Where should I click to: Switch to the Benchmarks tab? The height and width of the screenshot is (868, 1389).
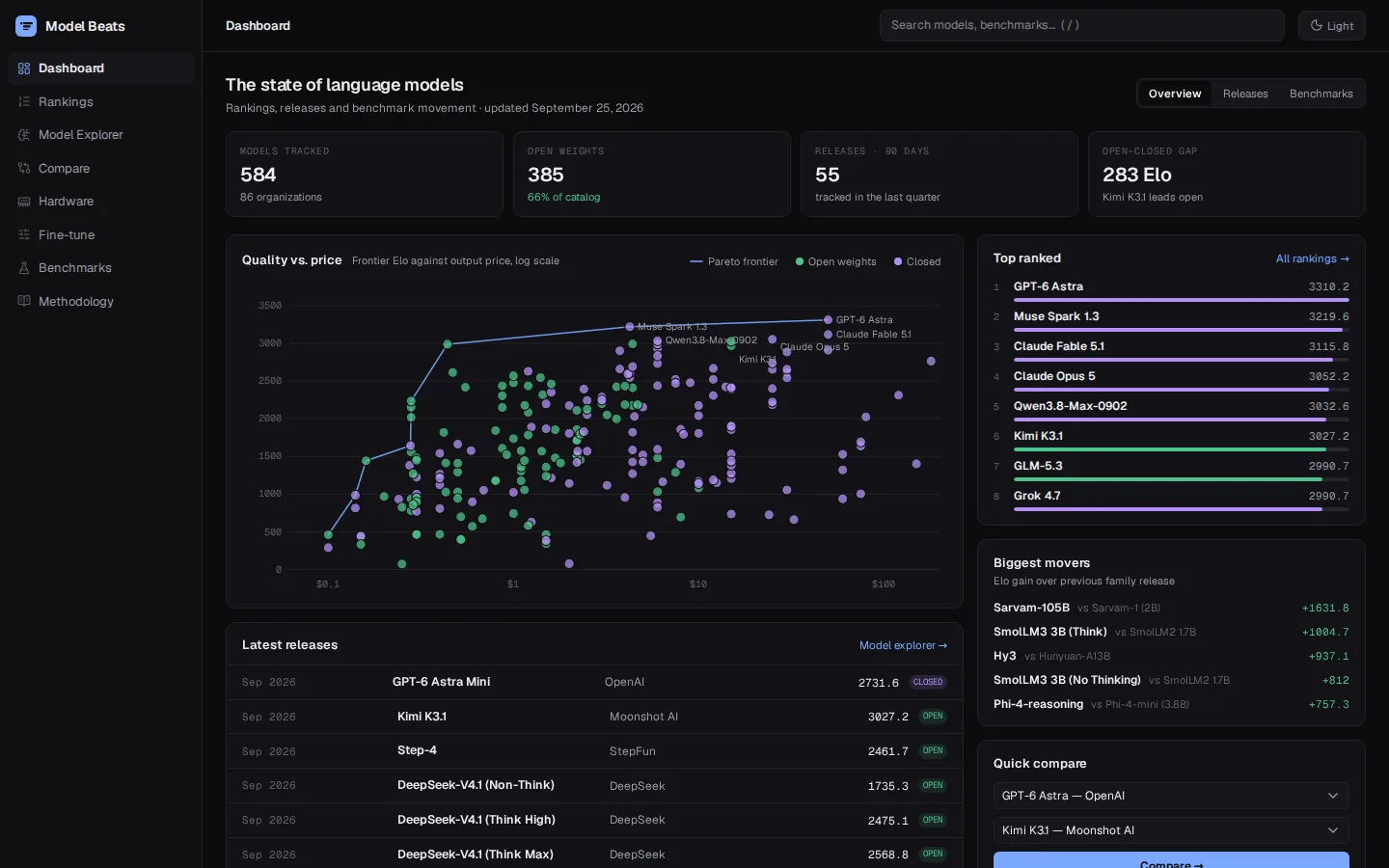point(1321,94)
